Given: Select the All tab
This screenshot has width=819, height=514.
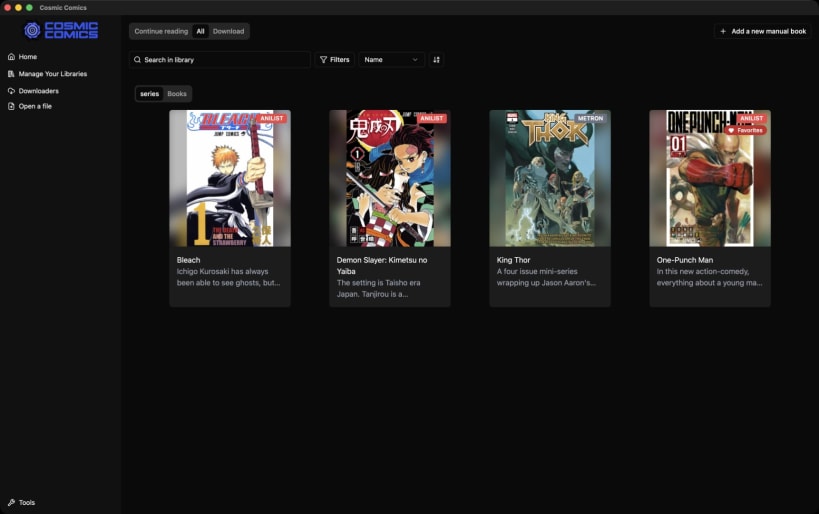Looking at the screenshot, I should 200,31.
